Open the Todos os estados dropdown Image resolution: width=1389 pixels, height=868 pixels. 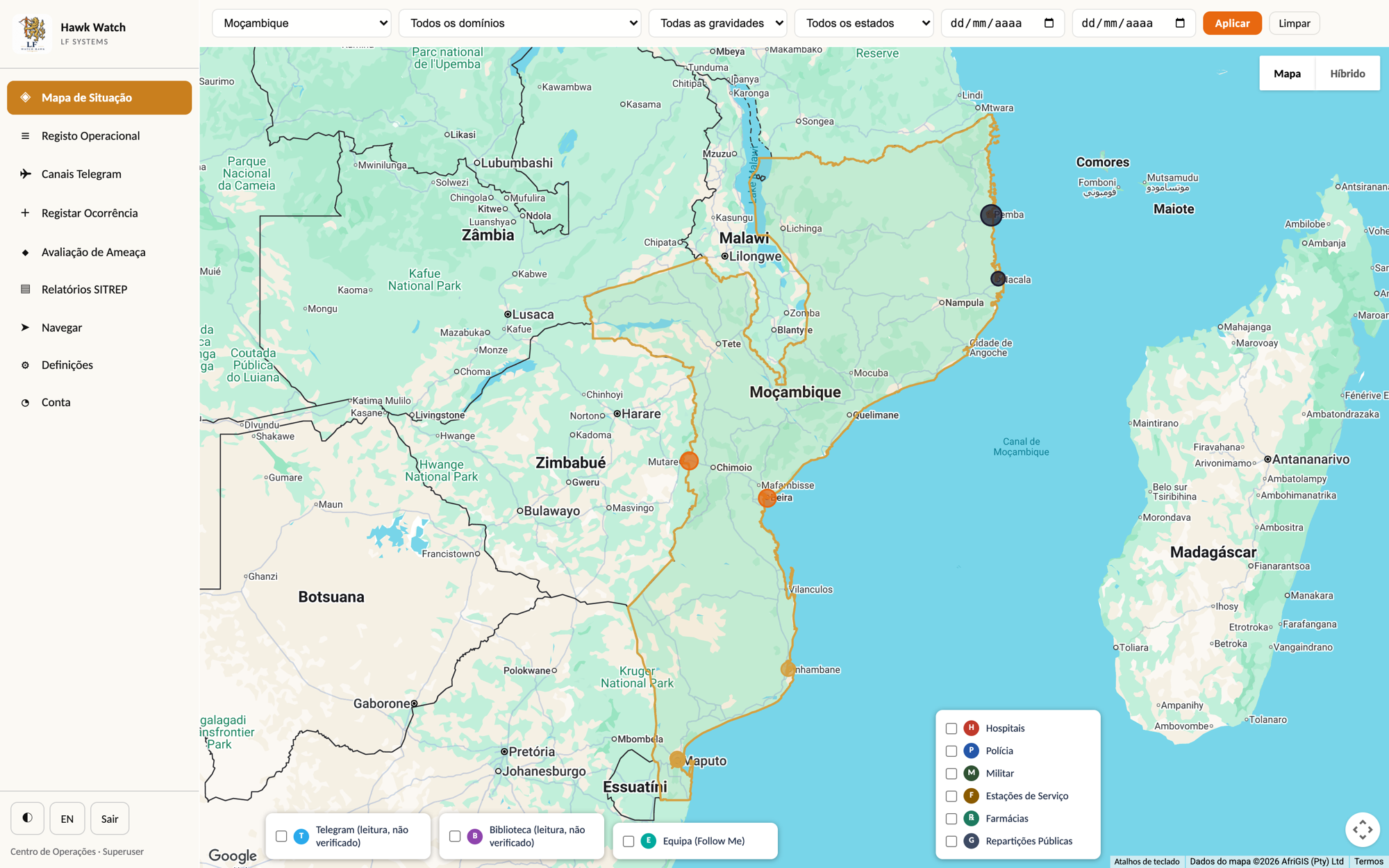(864, 23)
